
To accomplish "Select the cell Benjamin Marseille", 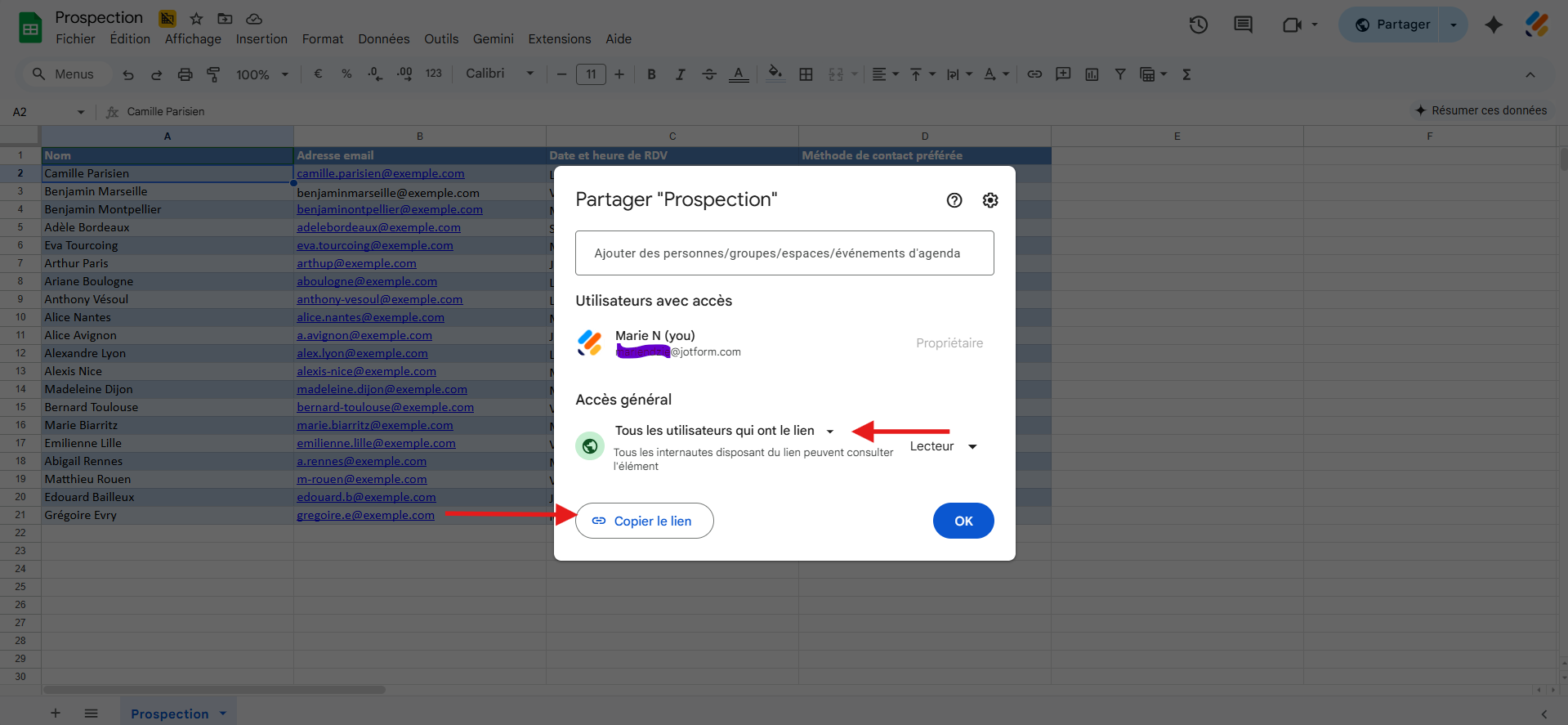I will point(168,191).
